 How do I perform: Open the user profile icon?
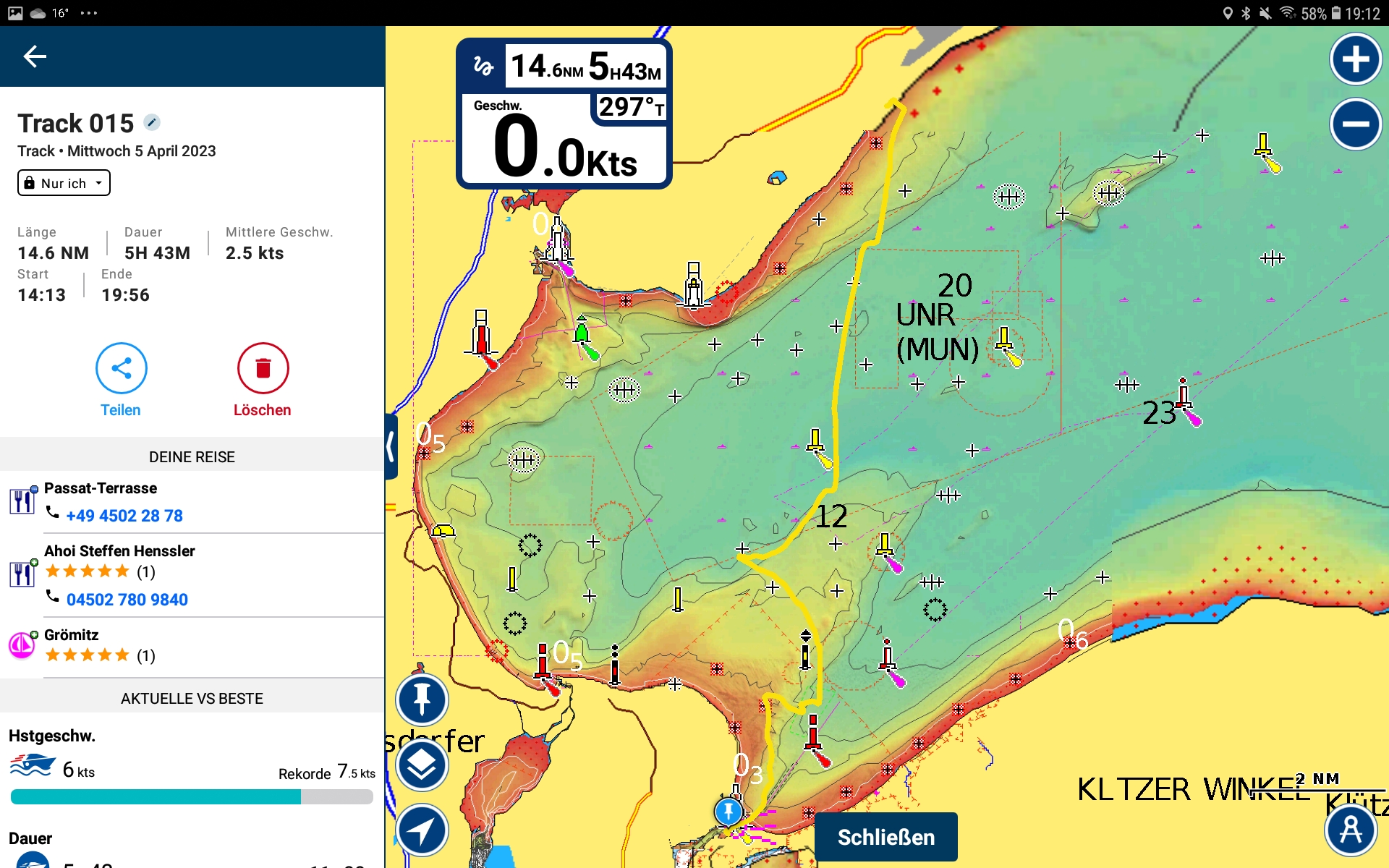coord(1350,830)
